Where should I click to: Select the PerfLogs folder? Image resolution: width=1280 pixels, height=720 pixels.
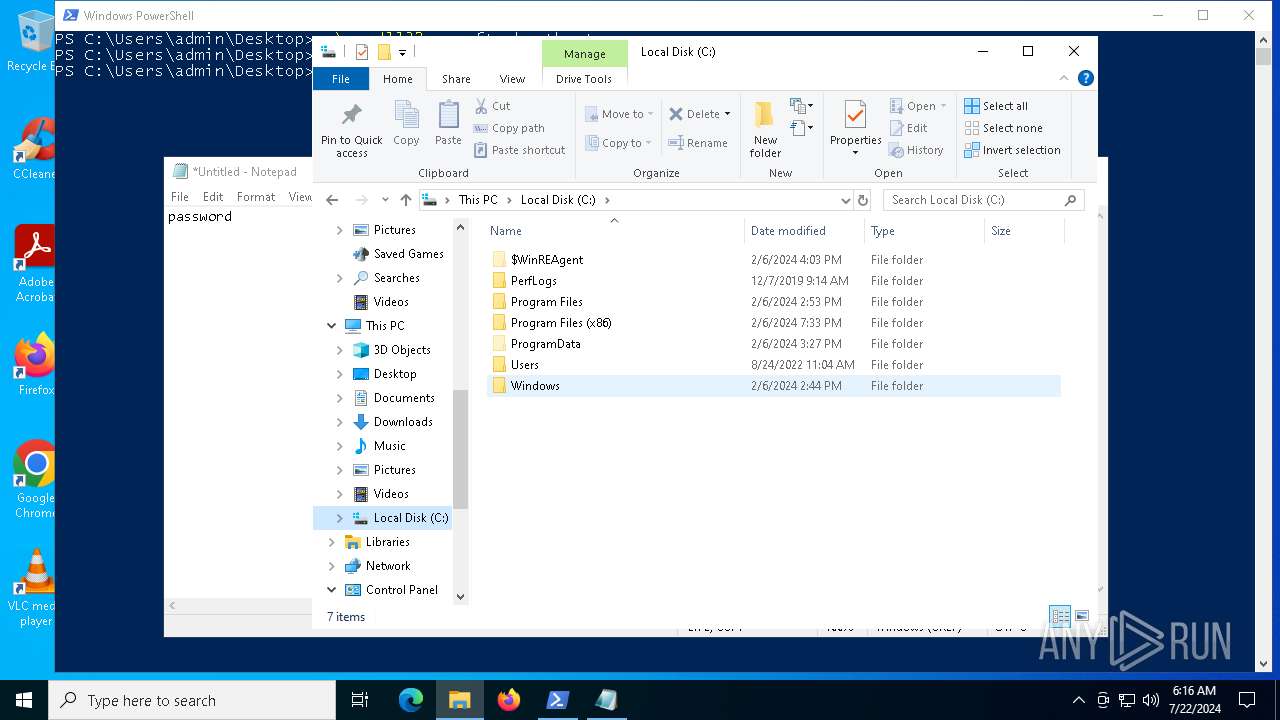point(533,281)
